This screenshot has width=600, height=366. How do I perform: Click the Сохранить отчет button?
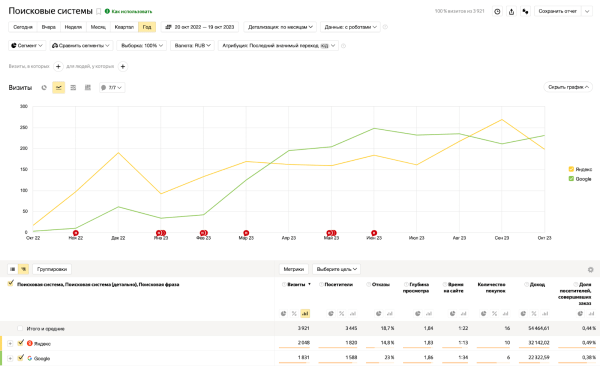[x=558, y=11]
